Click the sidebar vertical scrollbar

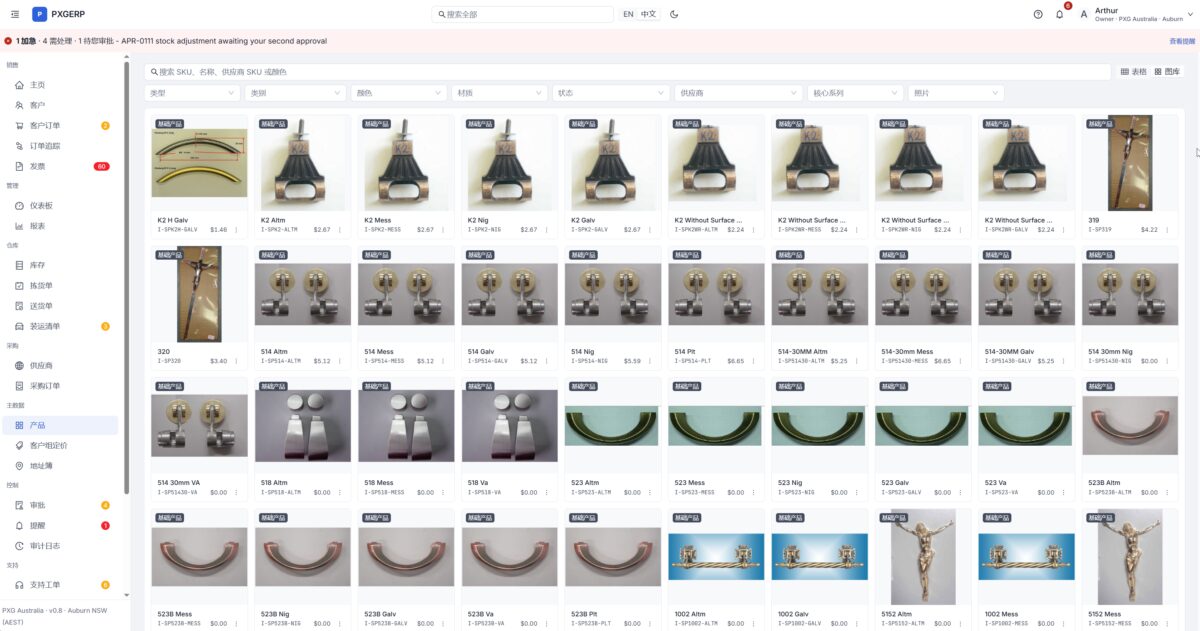[126, 277]
